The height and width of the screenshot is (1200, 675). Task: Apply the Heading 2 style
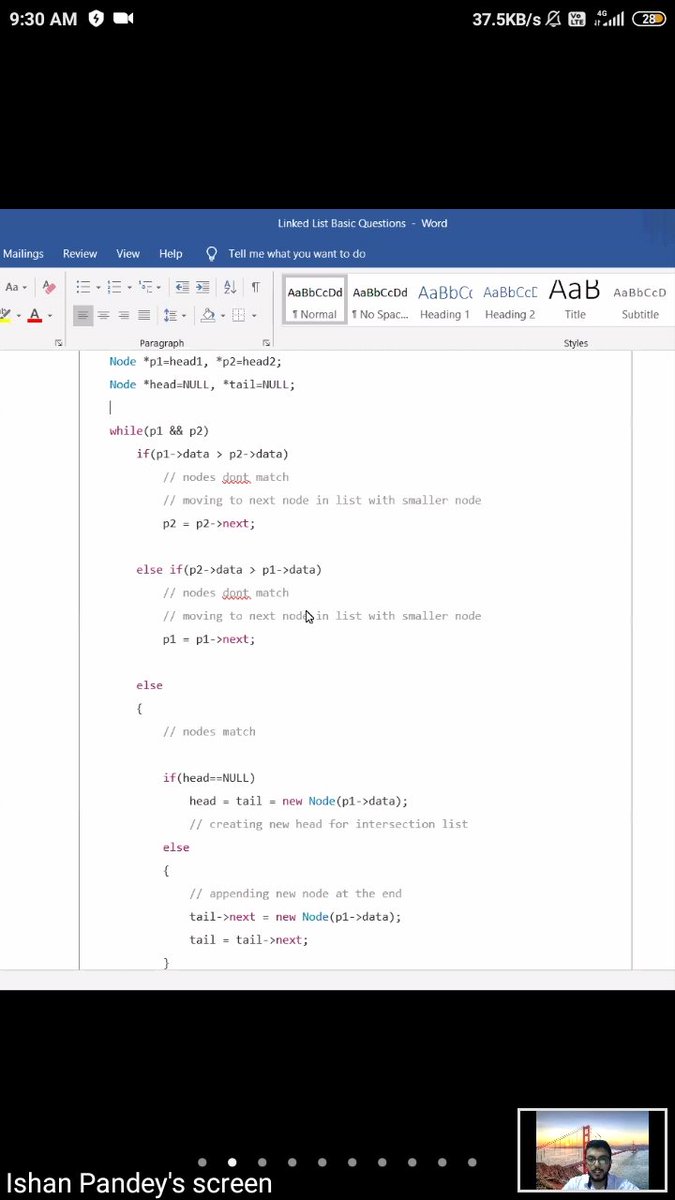[x=510, y=301]
